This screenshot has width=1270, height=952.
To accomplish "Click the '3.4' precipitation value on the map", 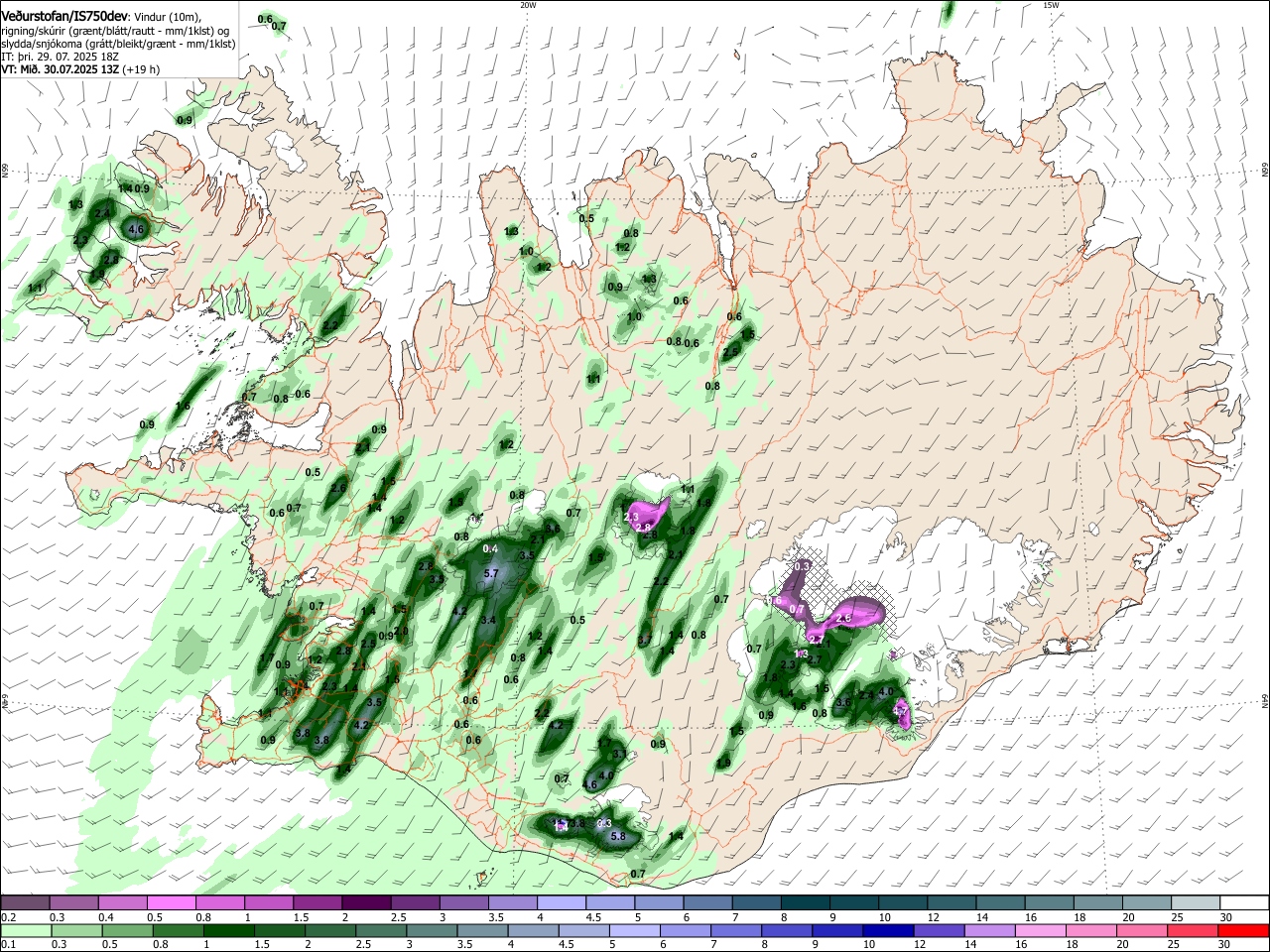I will point(487,620).
